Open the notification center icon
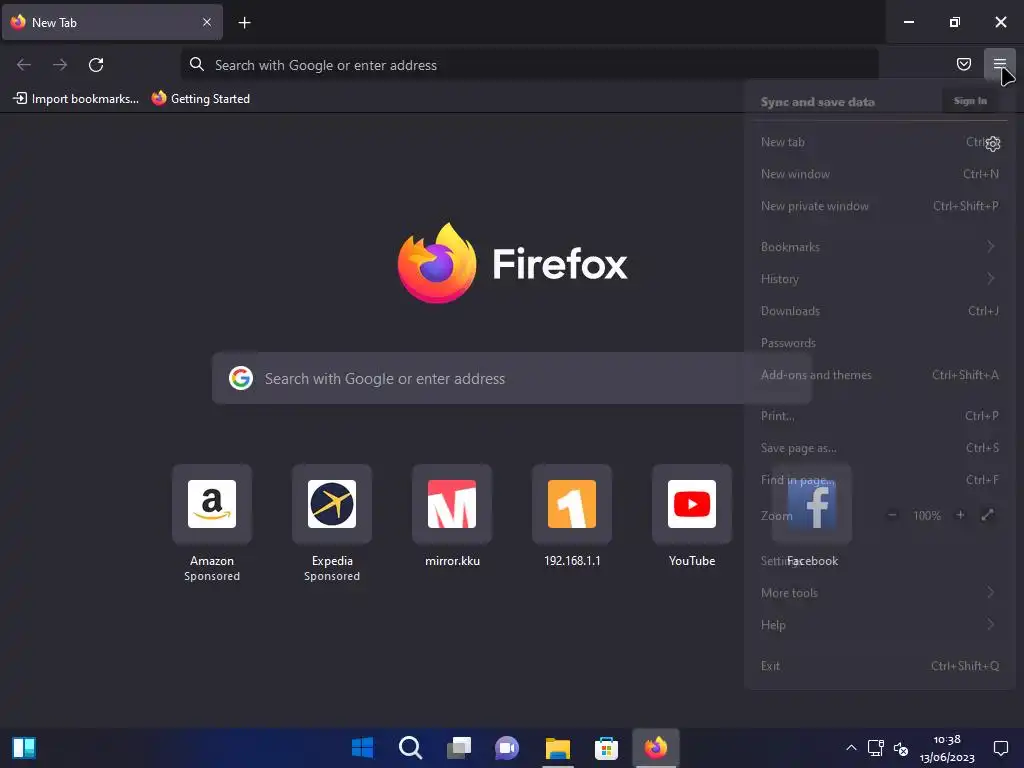Viewport: 1024px width, 768px height. tap(1000, 748)
